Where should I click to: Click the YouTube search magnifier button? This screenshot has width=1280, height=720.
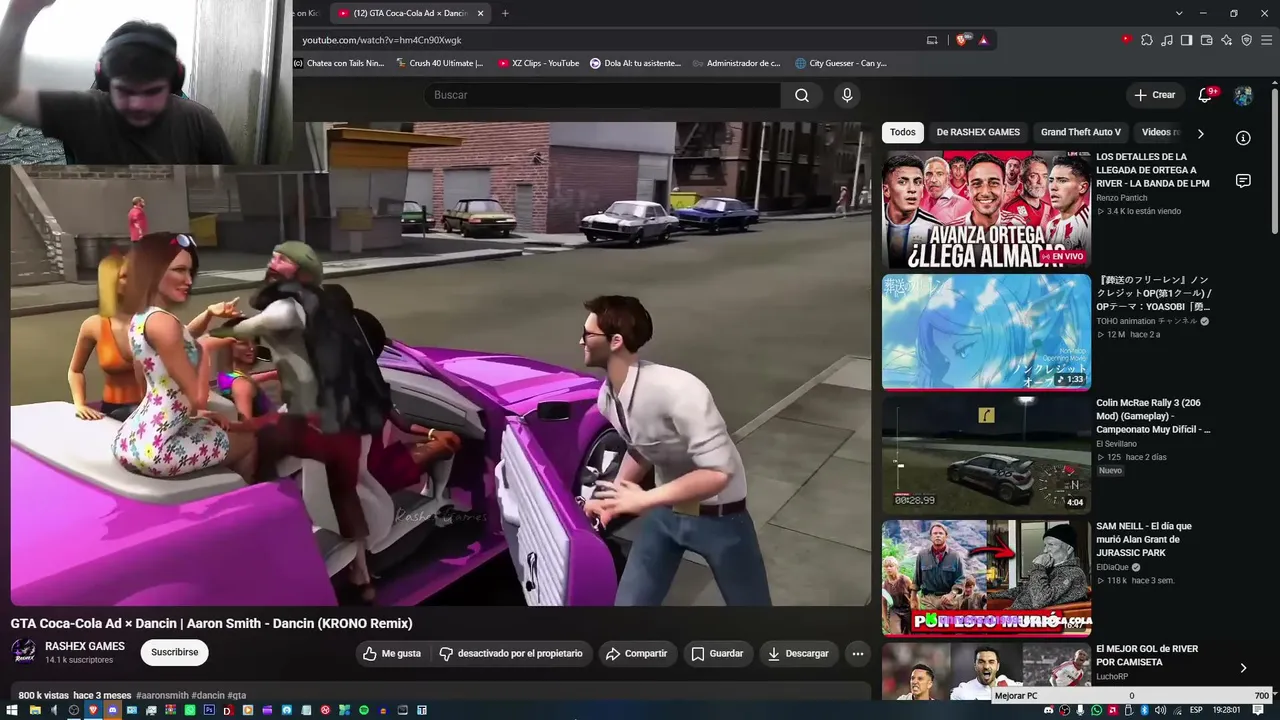[802, 95]
